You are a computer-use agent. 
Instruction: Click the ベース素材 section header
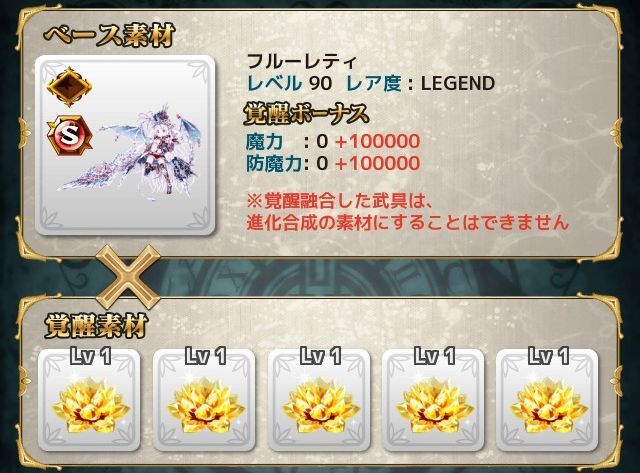pyautogui.click(x=109, y=36)
